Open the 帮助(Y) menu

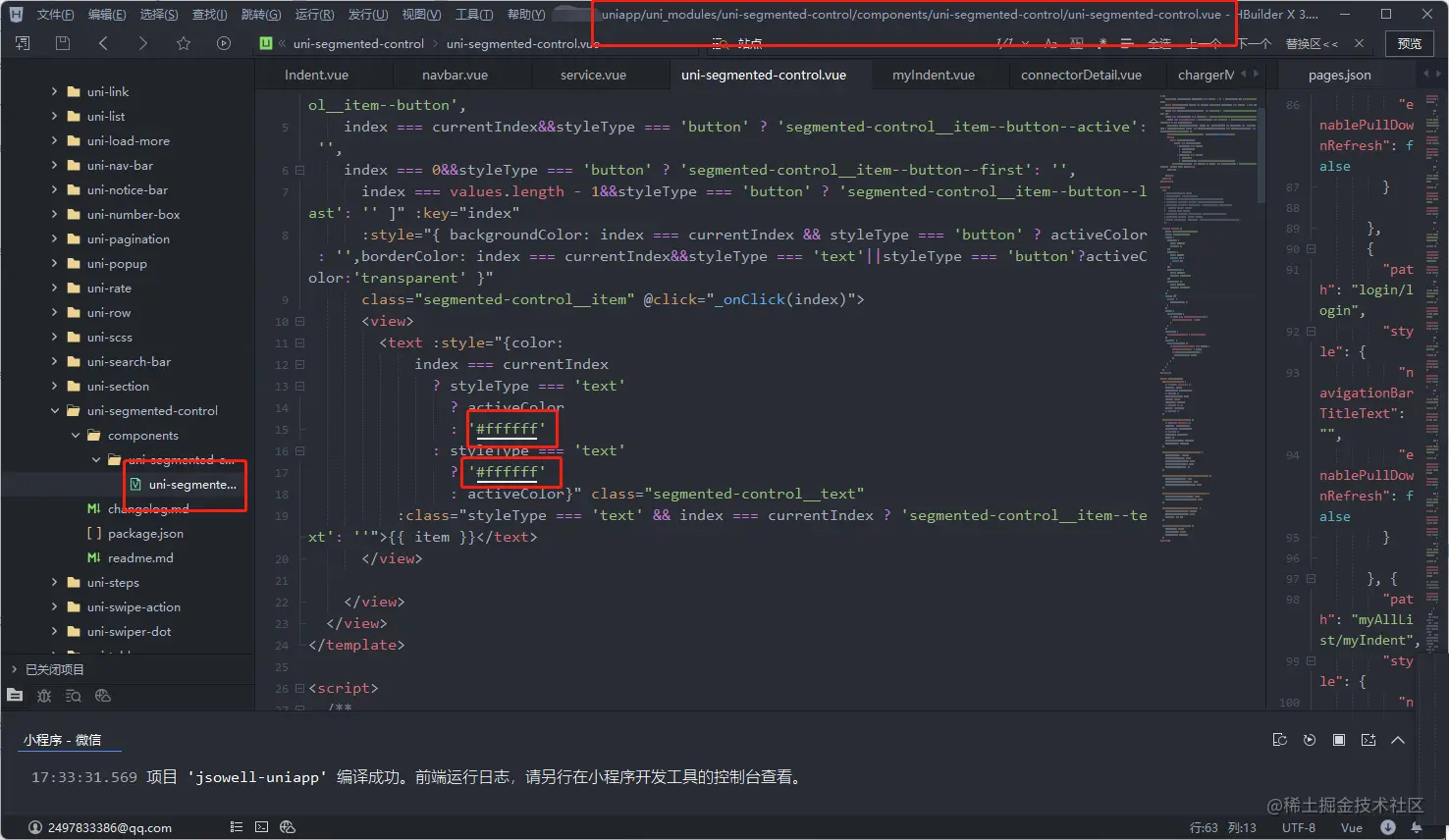click(x=526, y=14)
